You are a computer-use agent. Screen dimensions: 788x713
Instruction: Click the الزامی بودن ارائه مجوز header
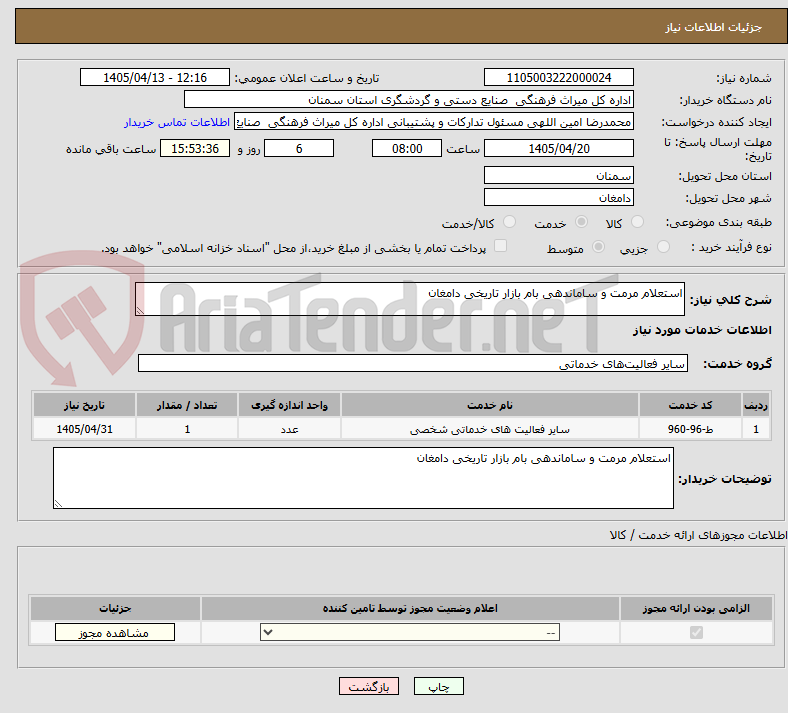[696, 608]
